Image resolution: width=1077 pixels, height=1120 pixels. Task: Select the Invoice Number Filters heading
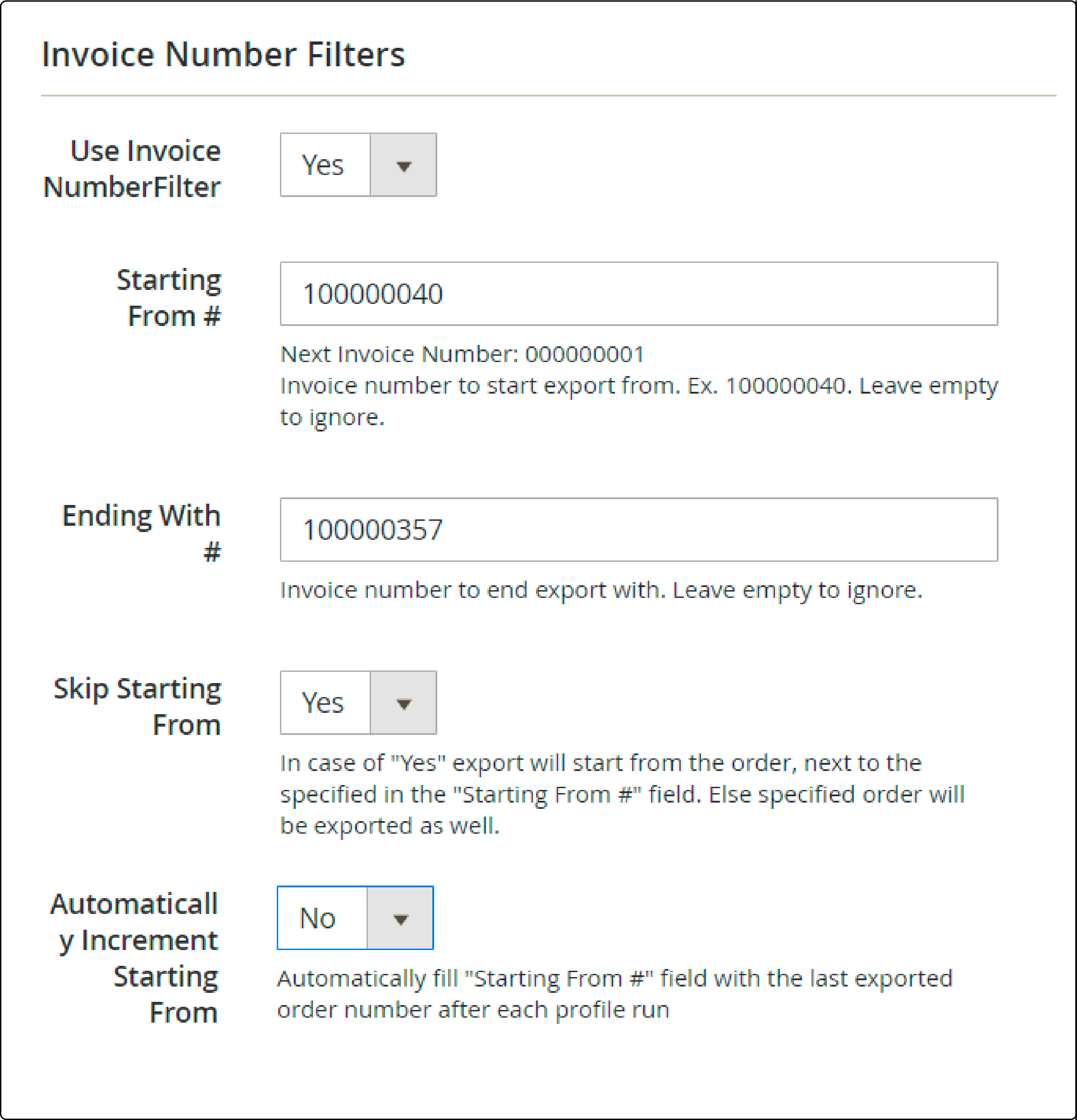click(223, 54)
